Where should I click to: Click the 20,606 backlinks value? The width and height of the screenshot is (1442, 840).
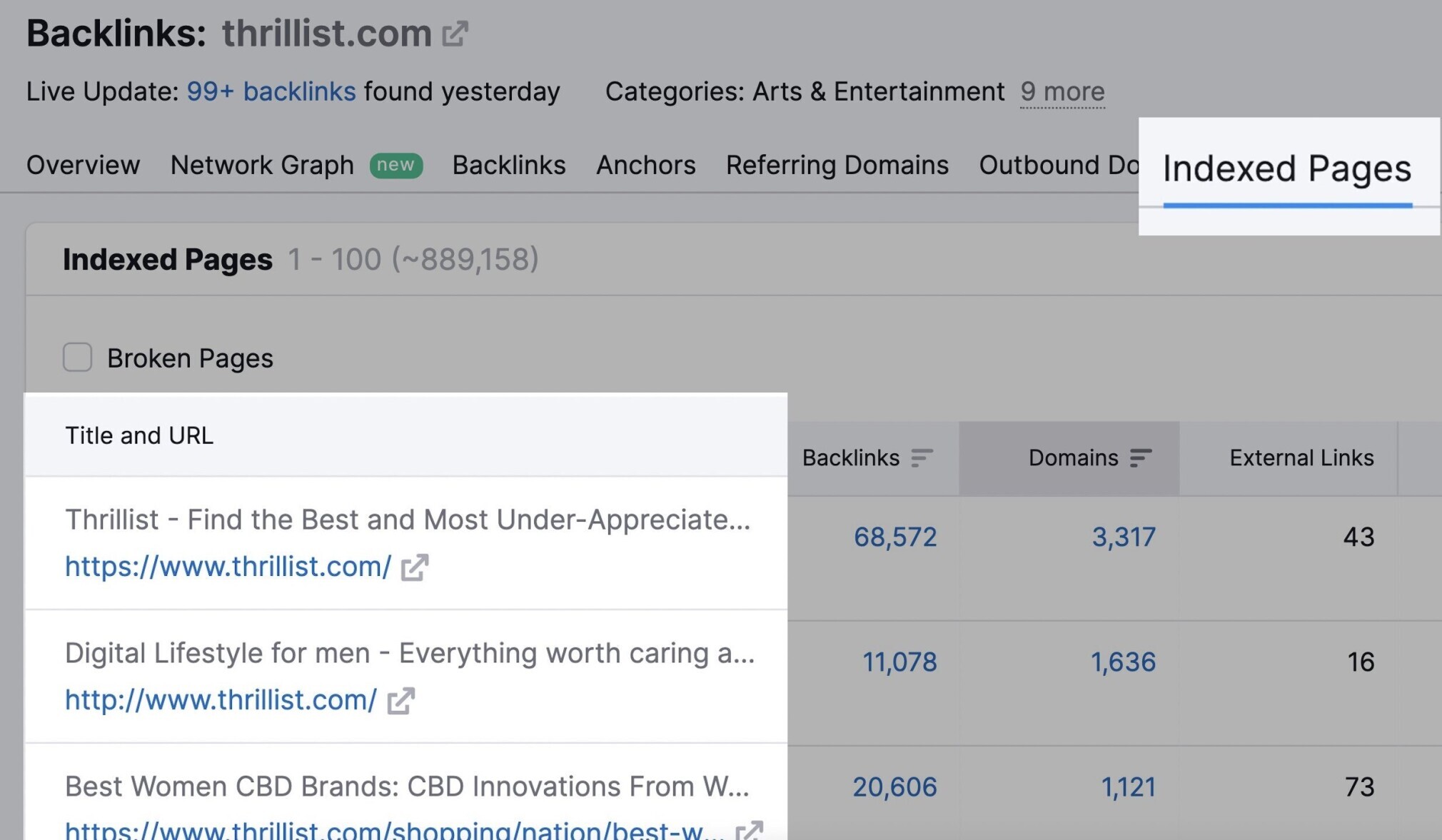coord(894,786)
